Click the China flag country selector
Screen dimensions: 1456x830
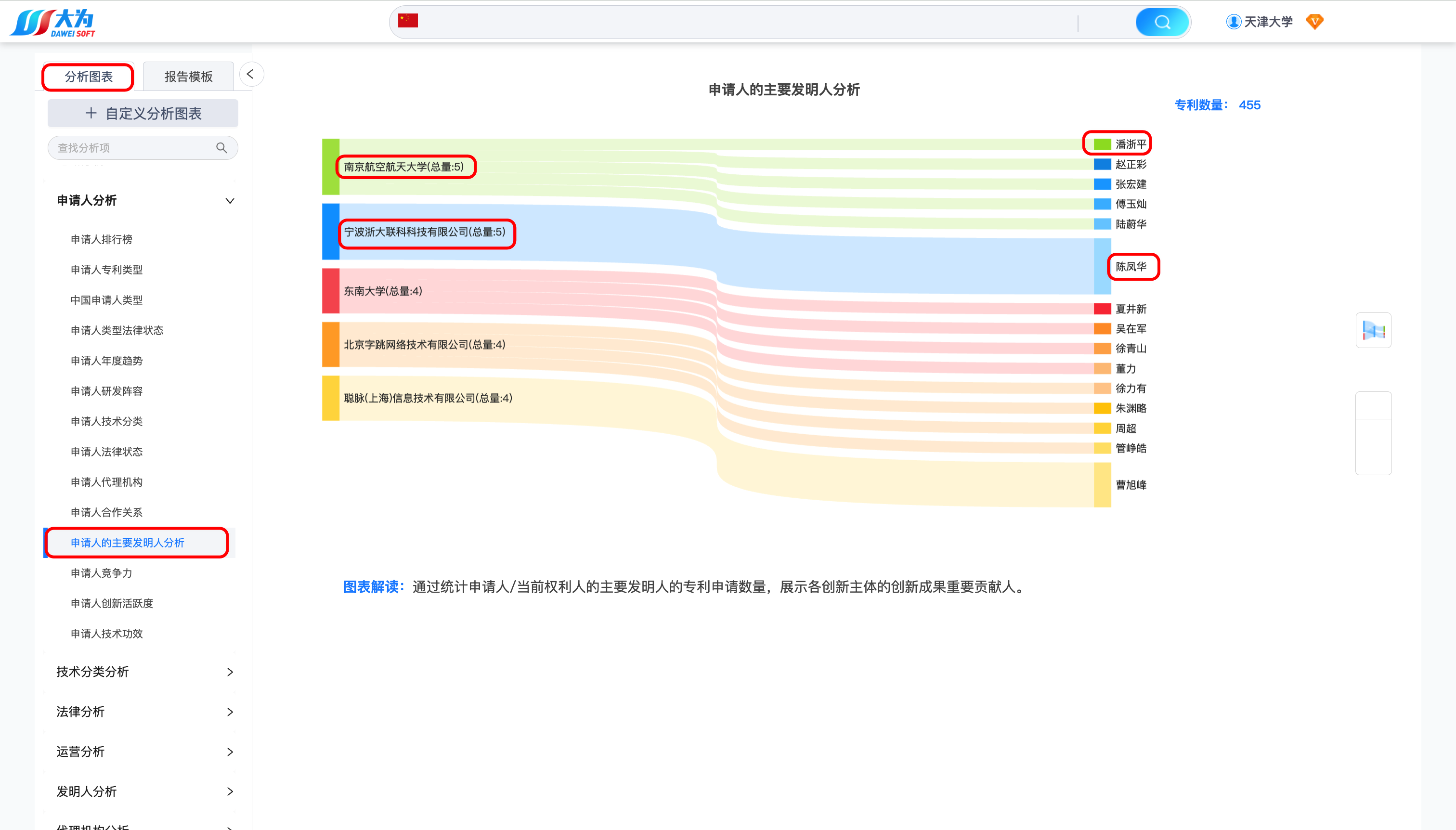tap(408, 21)
